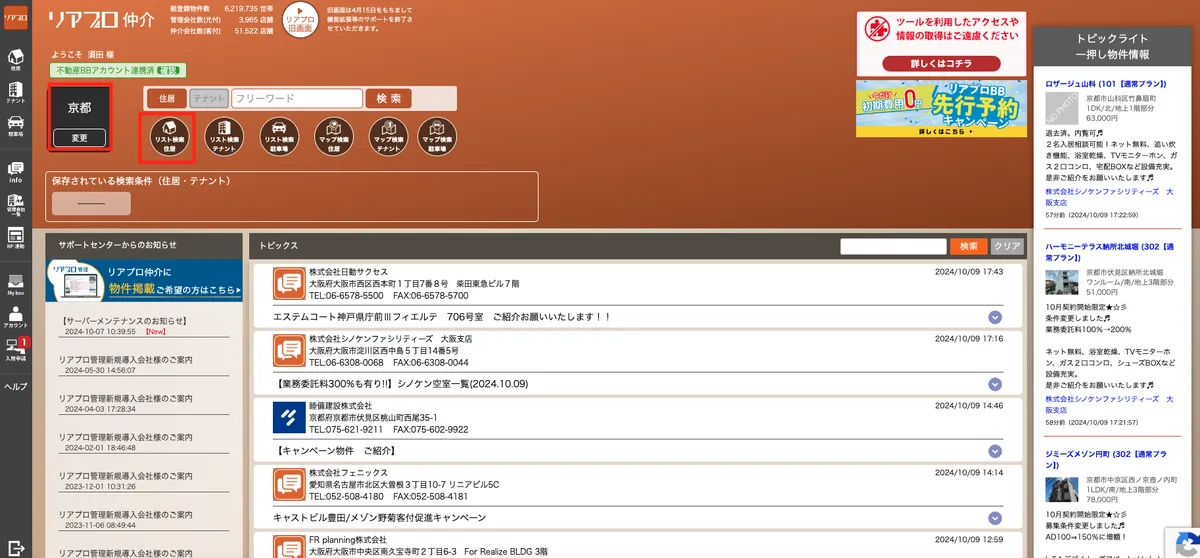Viewport: 1200px width, 558px height.
Task: Click the saved search condition placeholder button
Action: 91,203
